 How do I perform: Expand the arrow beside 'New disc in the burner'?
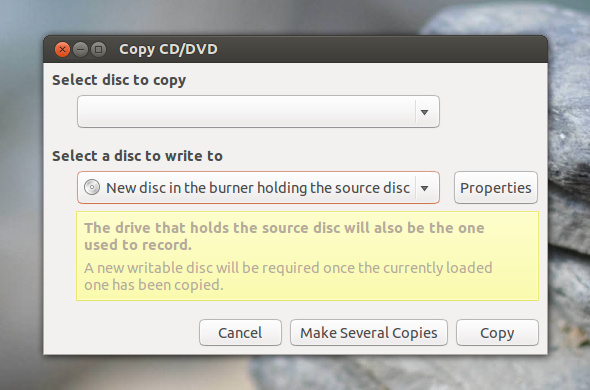click(x=425, y=188)
